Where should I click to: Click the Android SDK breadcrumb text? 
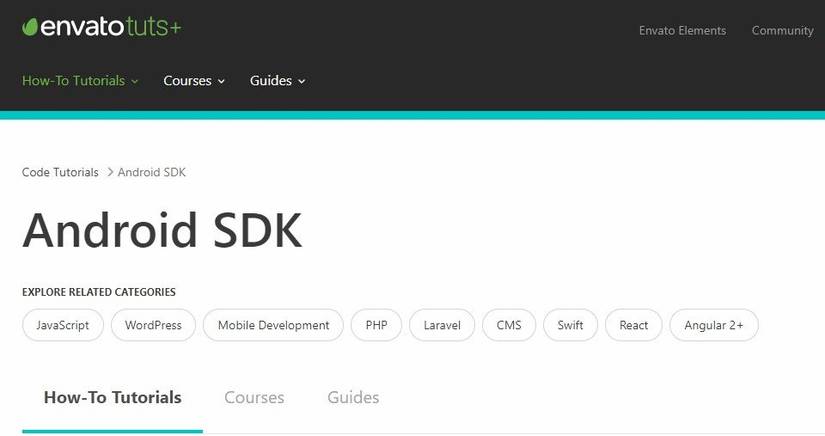coord(152,172)
